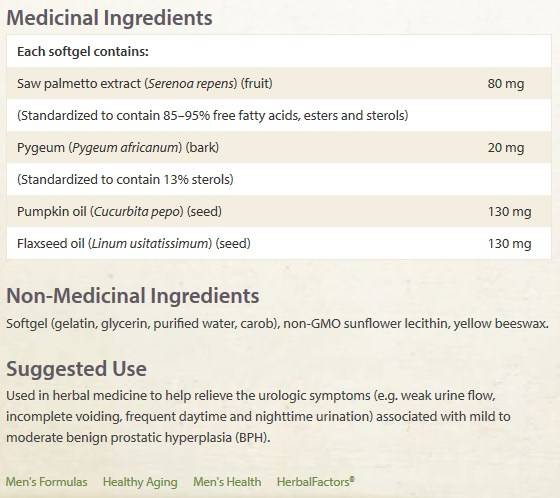The image size is (560, 498).
Task: Click the 13% sterols standardization note
Action: [x=125, y=179]
